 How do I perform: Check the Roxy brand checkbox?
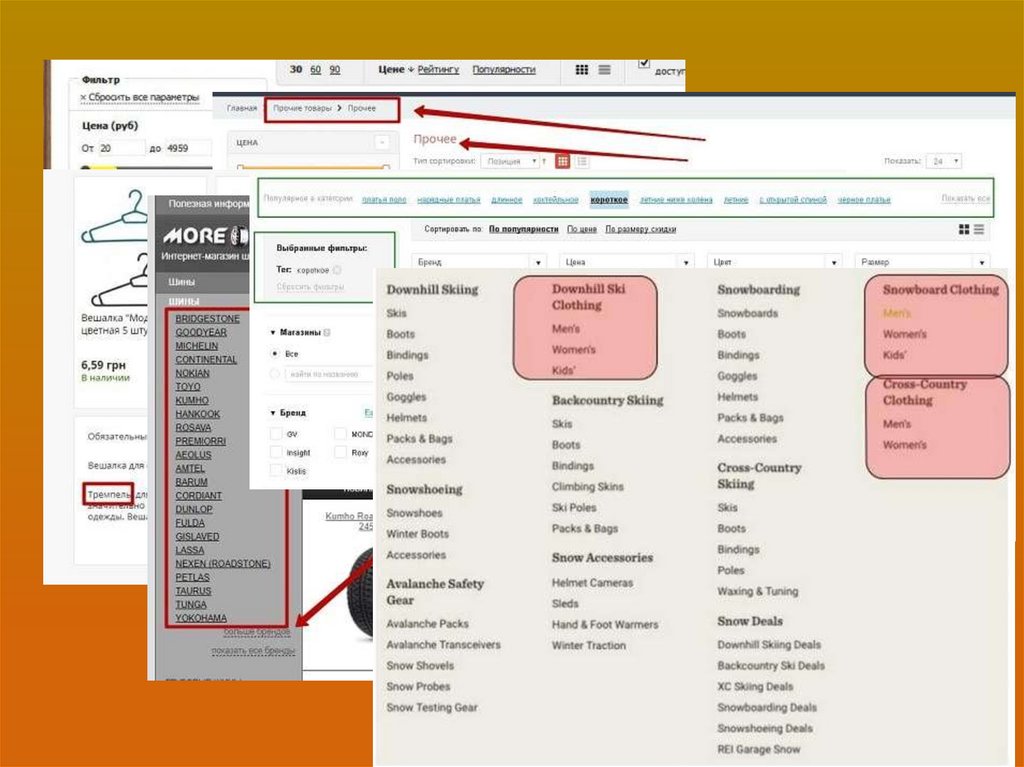340,452
